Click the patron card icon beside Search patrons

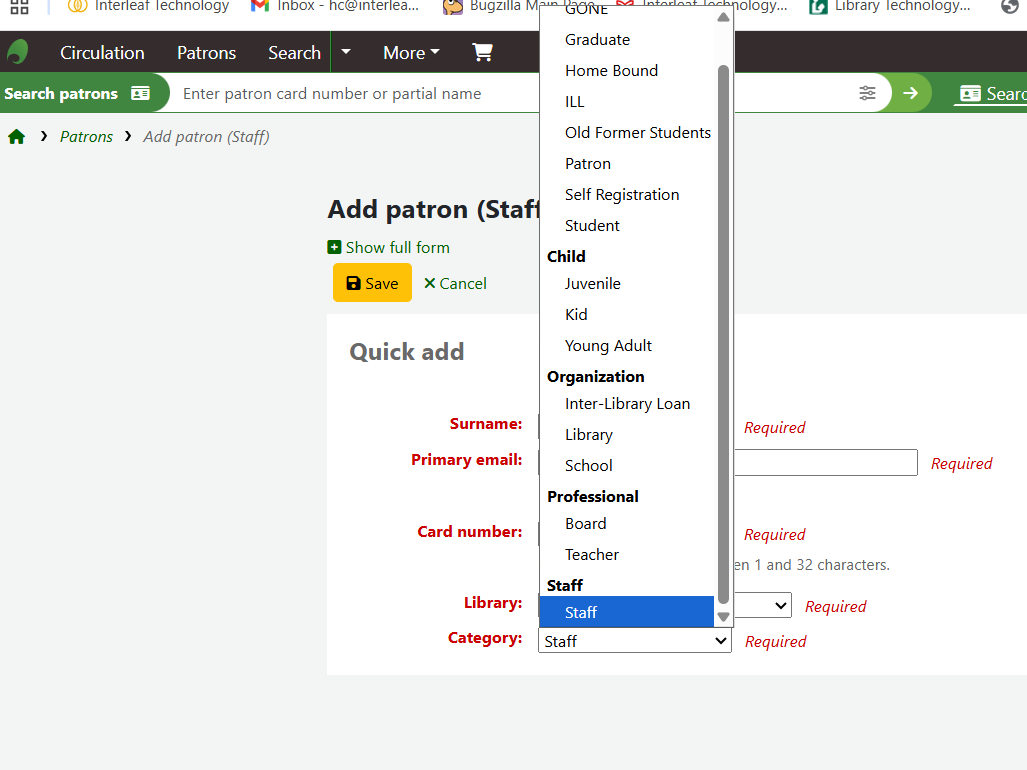[140, 94]
